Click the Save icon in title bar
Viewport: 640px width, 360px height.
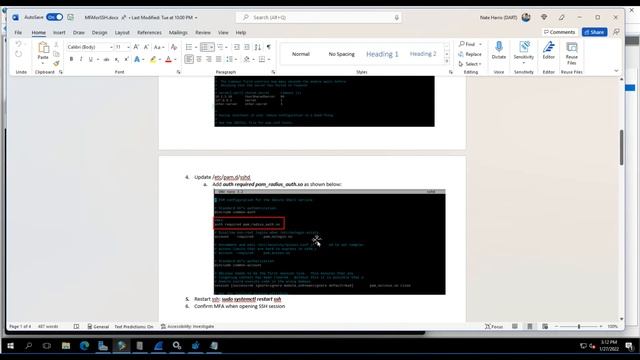pos(71,17)
